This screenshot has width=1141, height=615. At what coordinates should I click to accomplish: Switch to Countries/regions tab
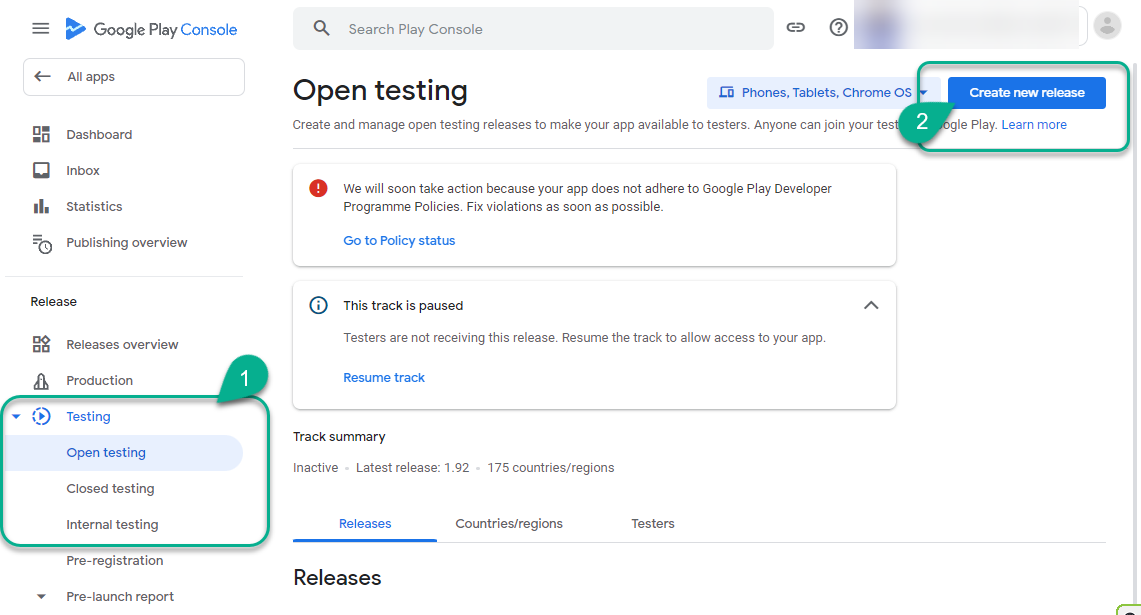click(x=509, y=523)
